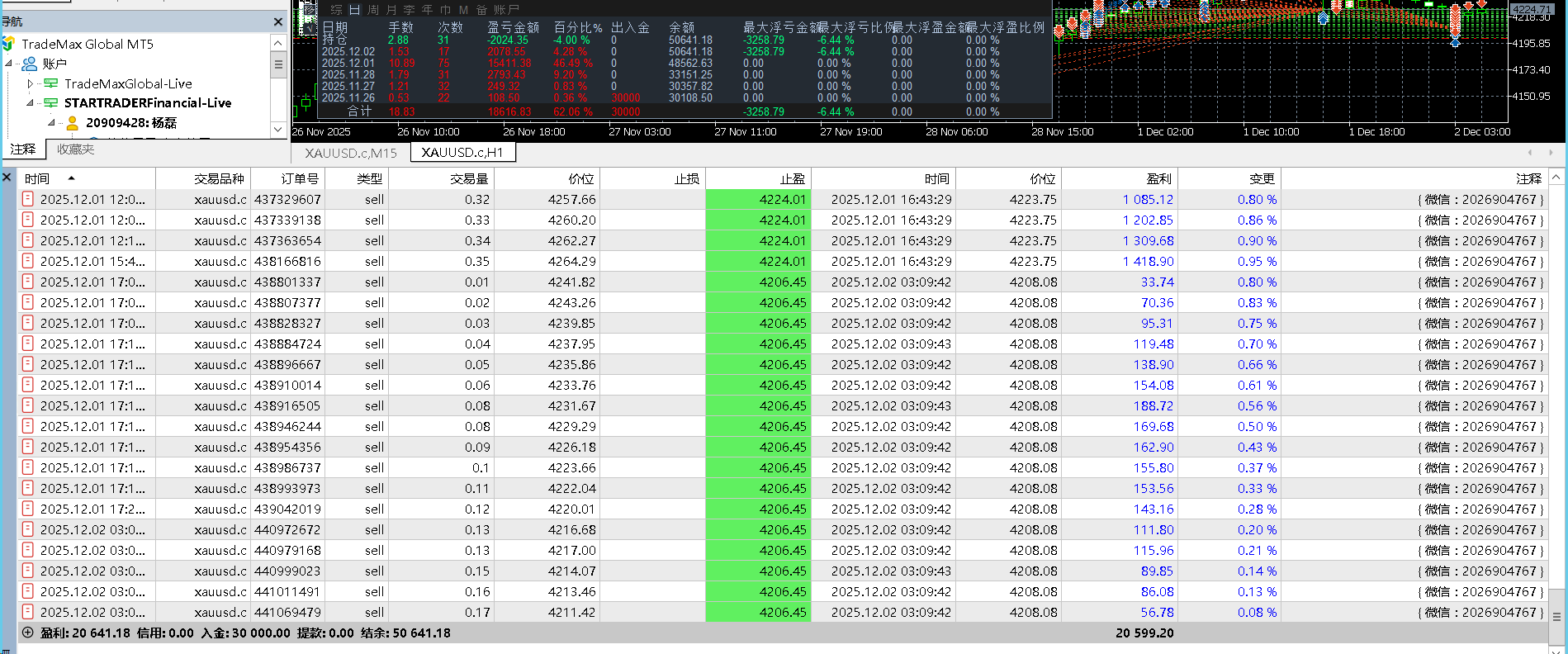
Task: Sort by the first 时间 column header
Action: click(x=87, y=178)
